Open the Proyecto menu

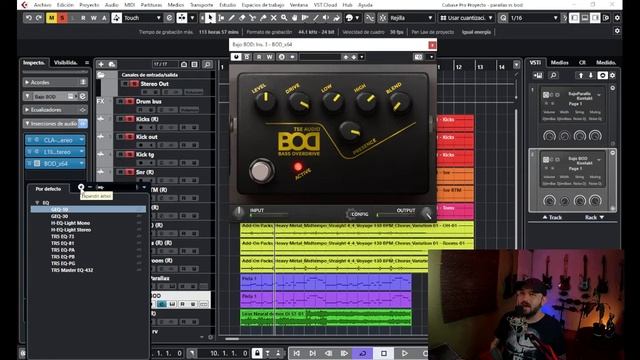pos(89,5)
